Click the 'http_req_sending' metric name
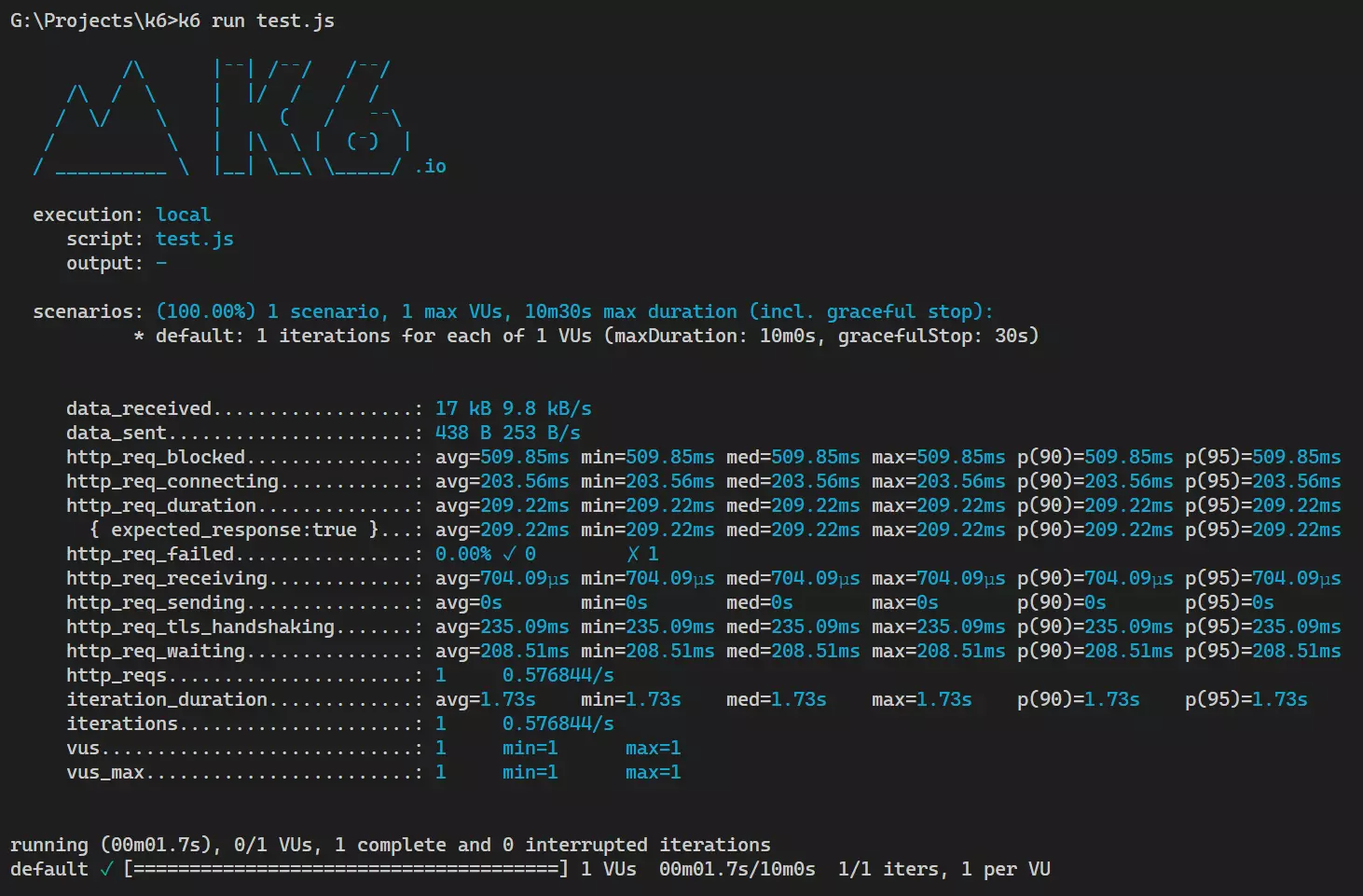The image size is (1363, 896). point(156,602)
